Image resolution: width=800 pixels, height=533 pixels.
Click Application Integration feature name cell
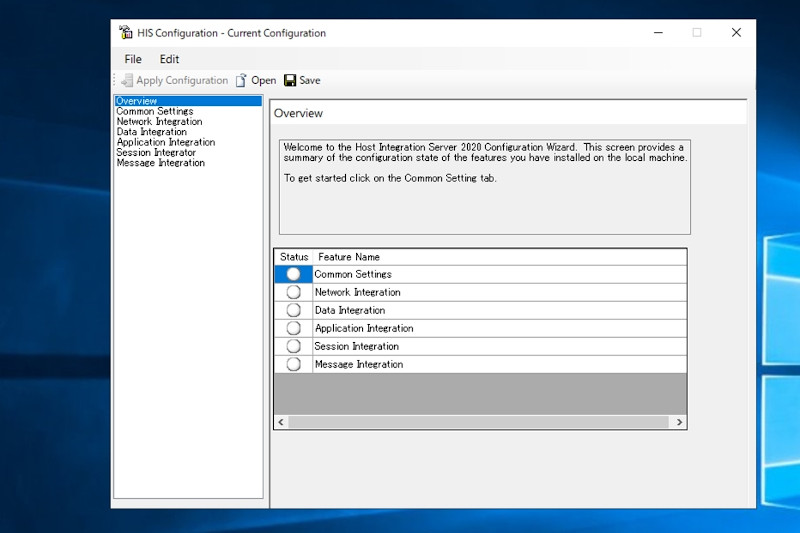coord(499,328)
